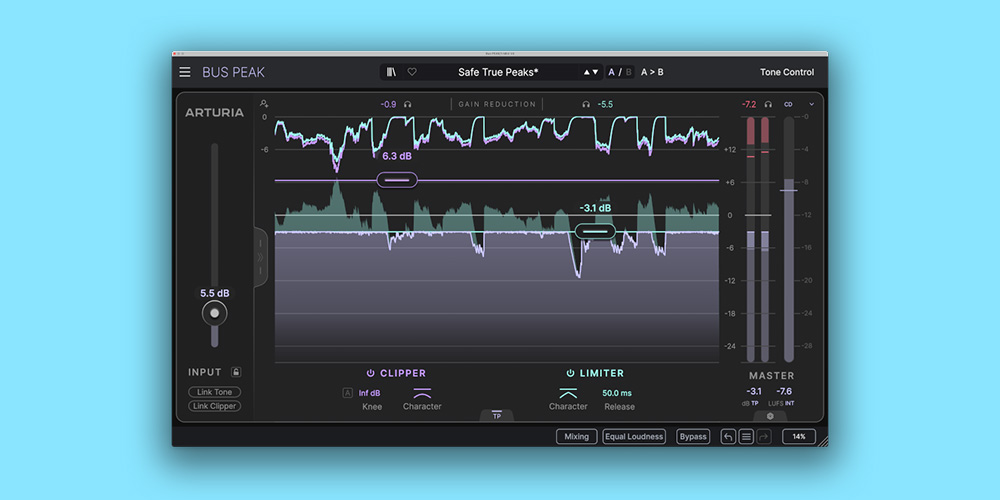Open the hamburger main menu
1000x500 pixels.
185,72
